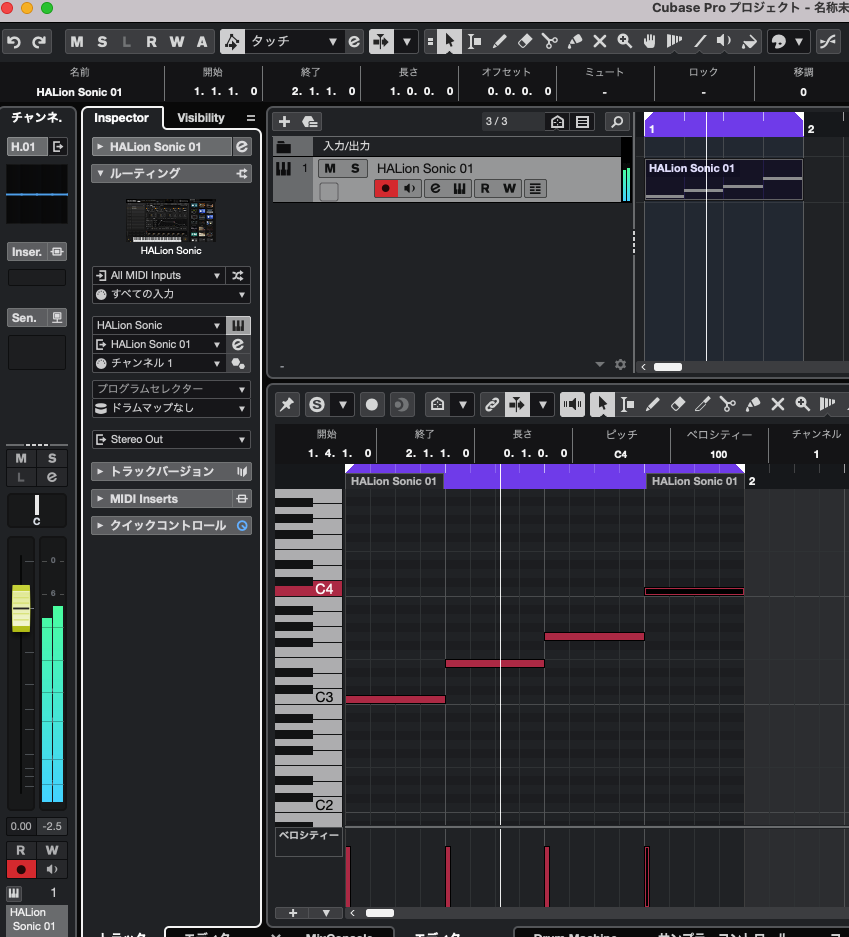
Task: Select the Glue tool in the top toolbar
Action: pos(575,41)
